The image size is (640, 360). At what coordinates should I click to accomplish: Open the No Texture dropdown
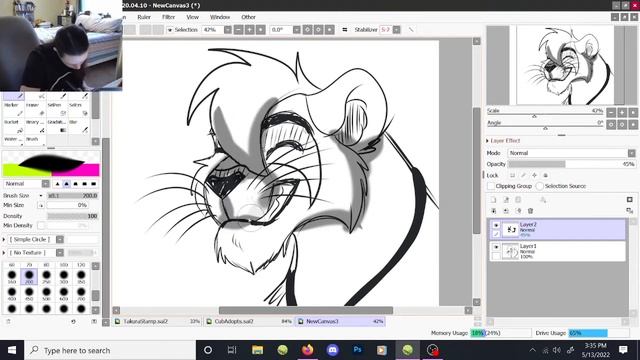tap(60, 253)
